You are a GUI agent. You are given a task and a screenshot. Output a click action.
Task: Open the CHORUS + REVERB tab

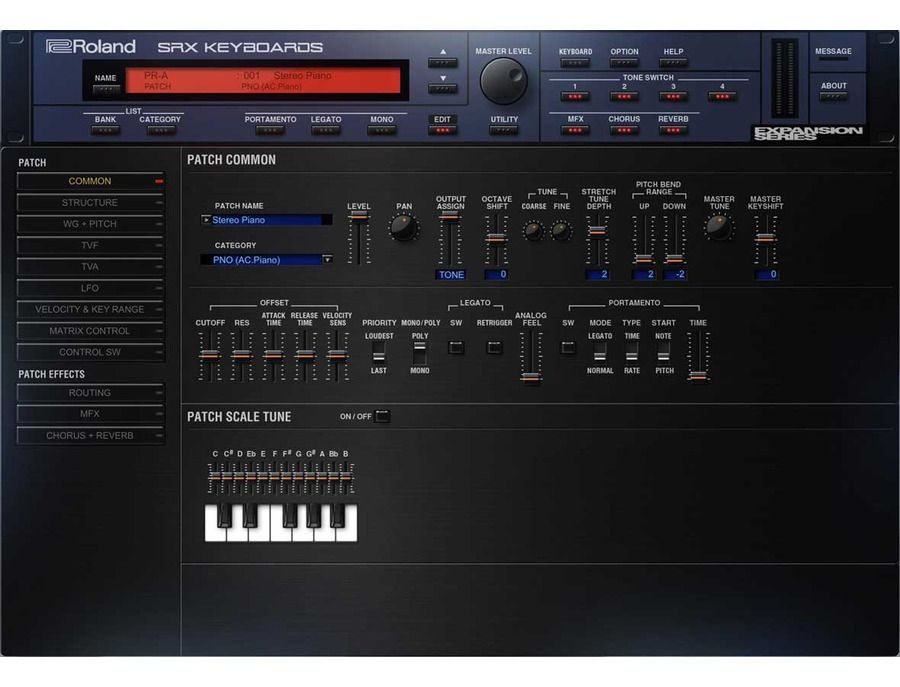[x=91, y=436]
